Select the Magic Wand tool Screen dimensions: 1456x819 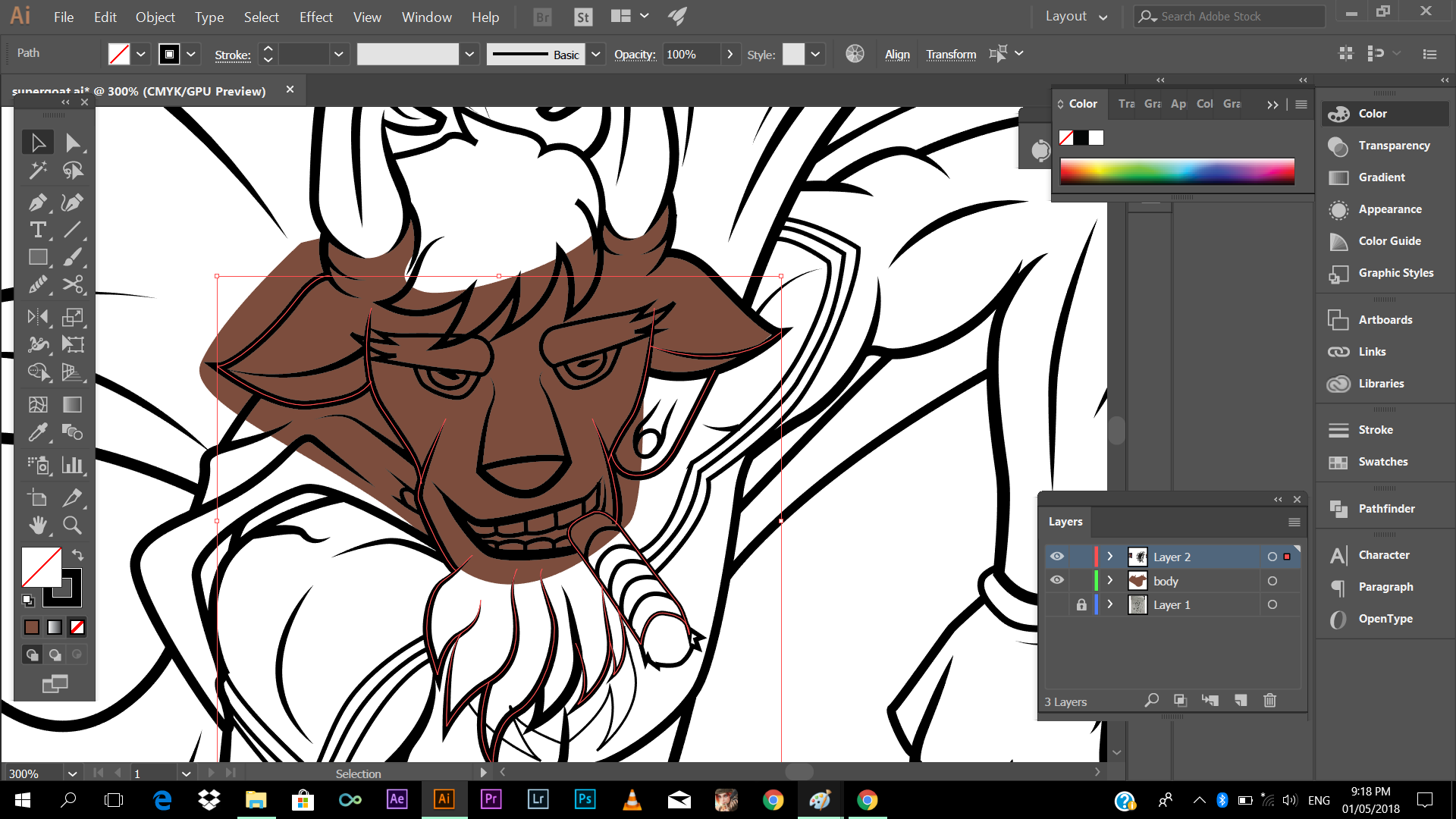pyautogui.click(x=37, y=171)
